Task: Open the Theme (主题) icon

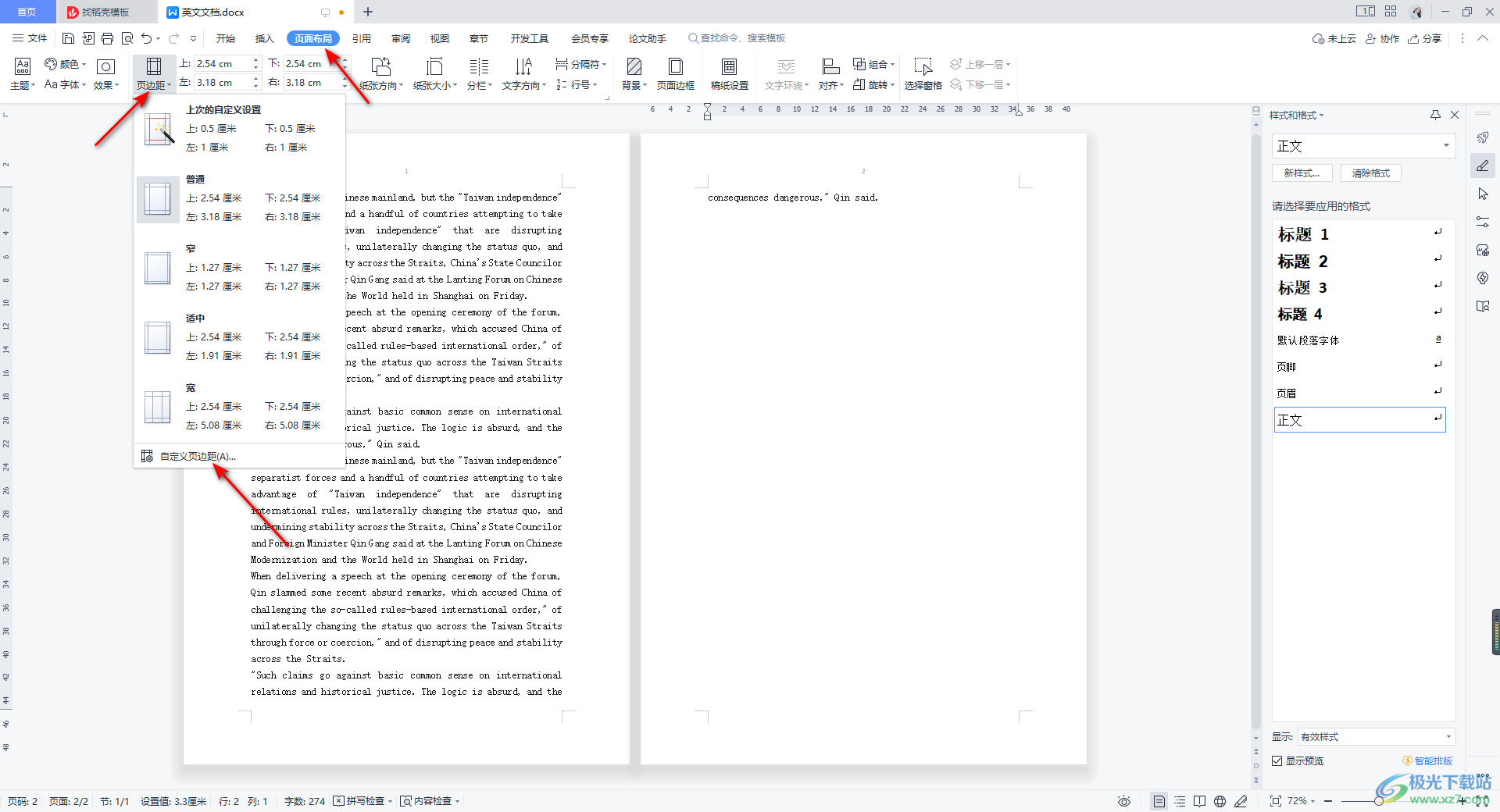Action: pyautogui.click(x=23, y=73)
